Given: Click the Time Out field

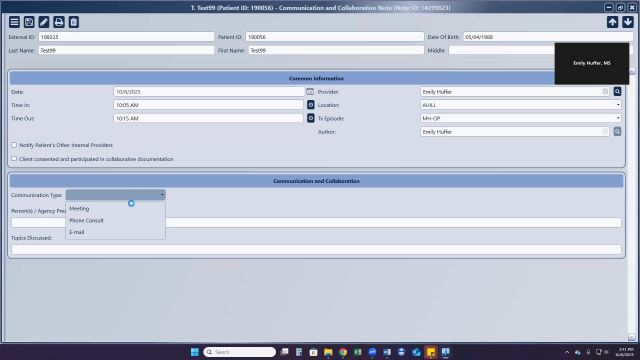Looking at the screenshot, I should click(209, 118).
